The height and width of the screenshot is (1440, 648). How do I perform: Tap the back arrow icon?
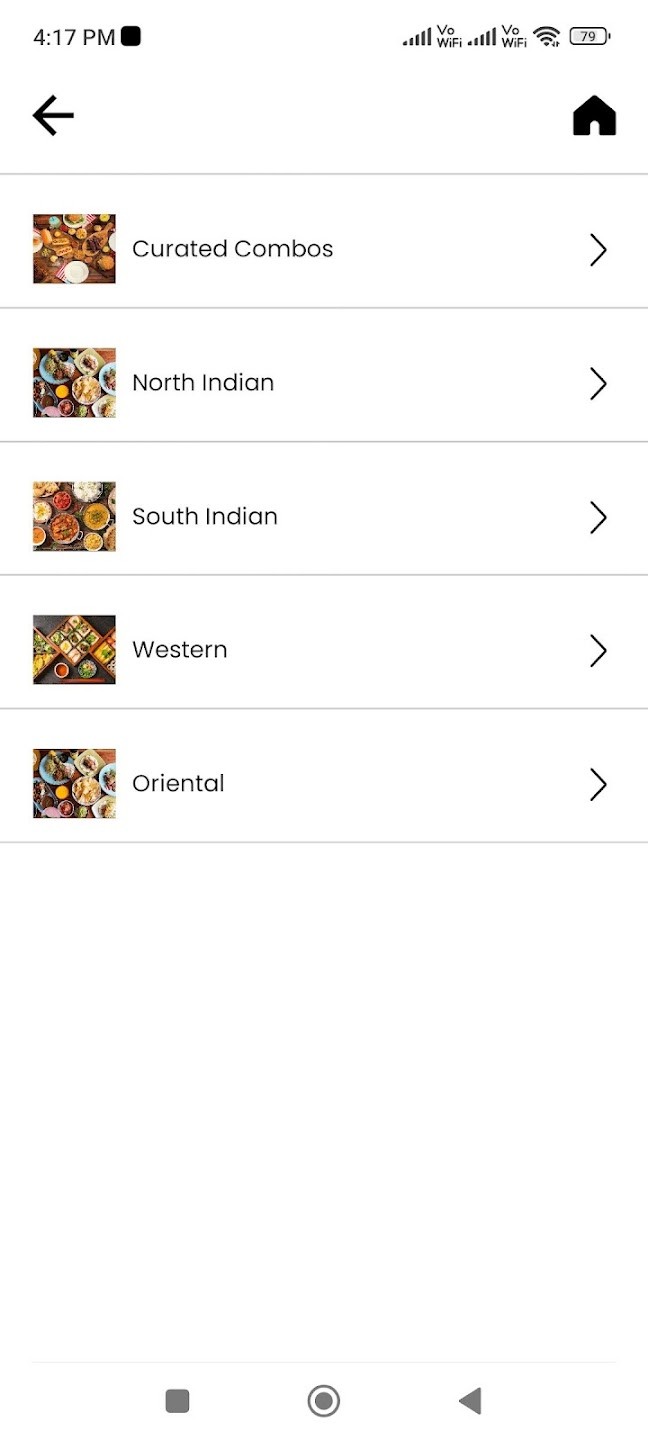click(x=53, y=116)
